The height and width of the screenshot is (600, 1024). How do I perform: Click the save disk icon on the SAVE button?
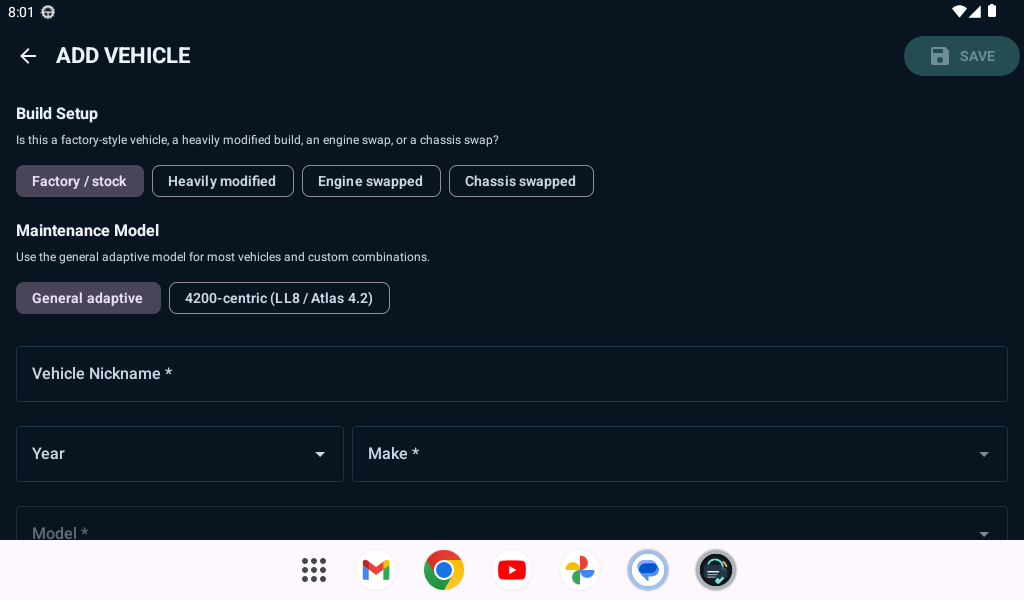[x=938, y=56]
